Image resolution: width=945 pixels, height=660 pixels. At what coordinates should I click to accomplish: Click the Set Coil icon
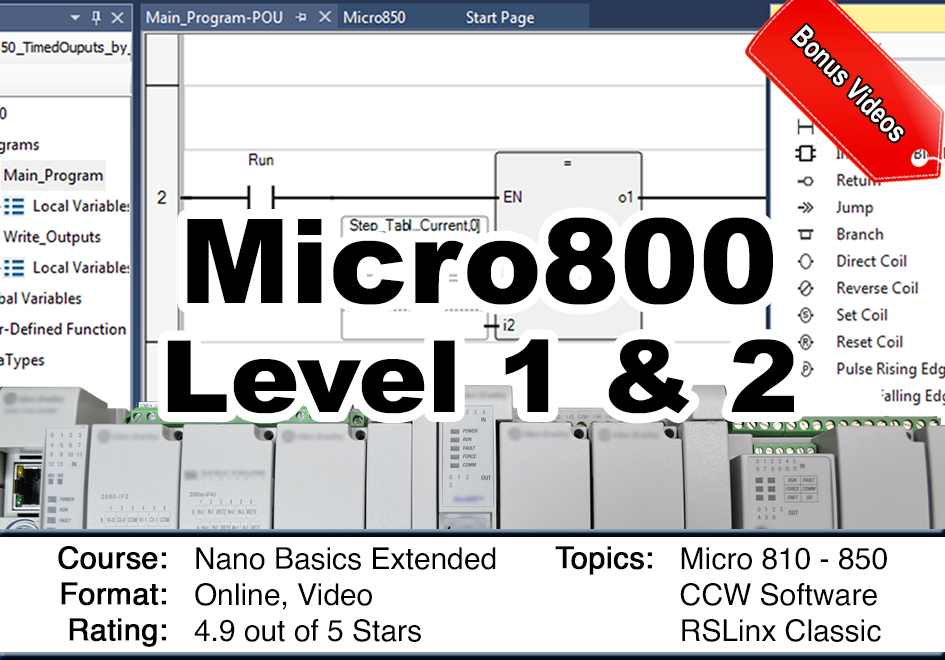pos(805,315)
